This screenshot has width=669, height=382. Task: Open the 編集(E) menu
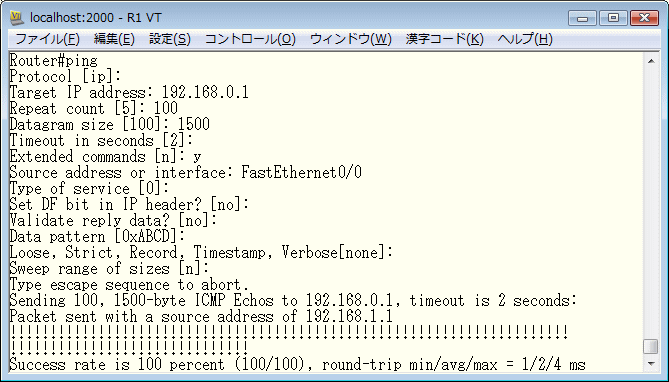pyautogui.click(x=114, y=39)
